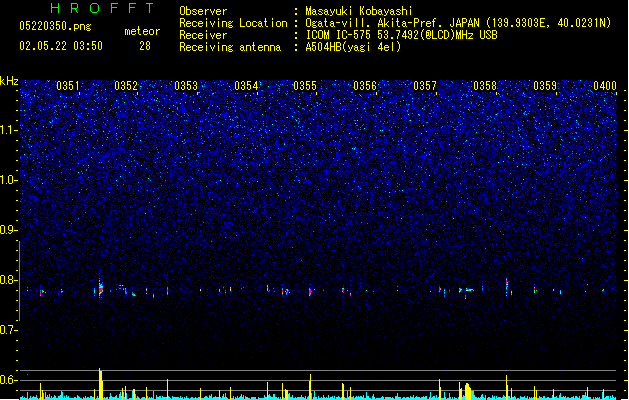
Task: Click the 1.0 kHz axis label
Action: [x=7, y=180]
